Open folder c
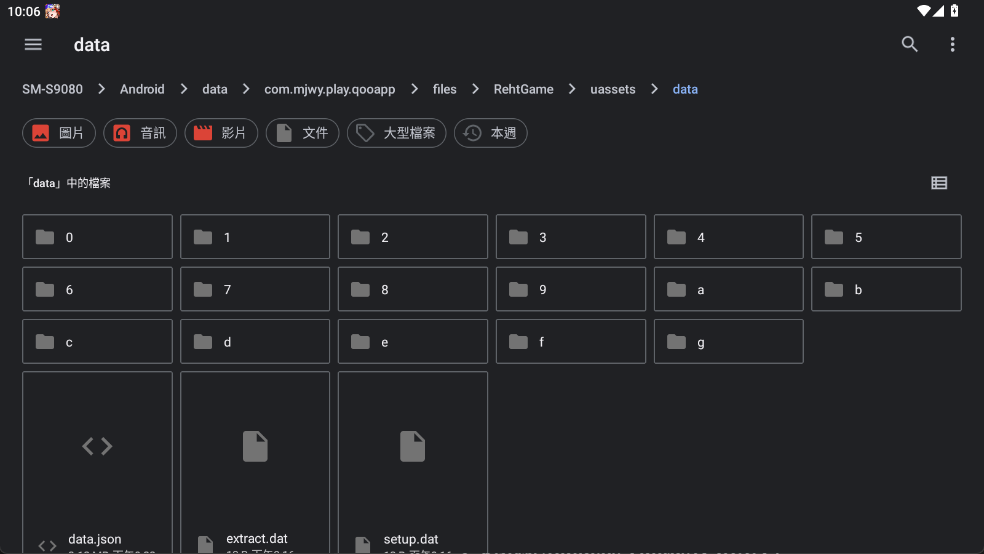The image size is (984, 554). 97,341
